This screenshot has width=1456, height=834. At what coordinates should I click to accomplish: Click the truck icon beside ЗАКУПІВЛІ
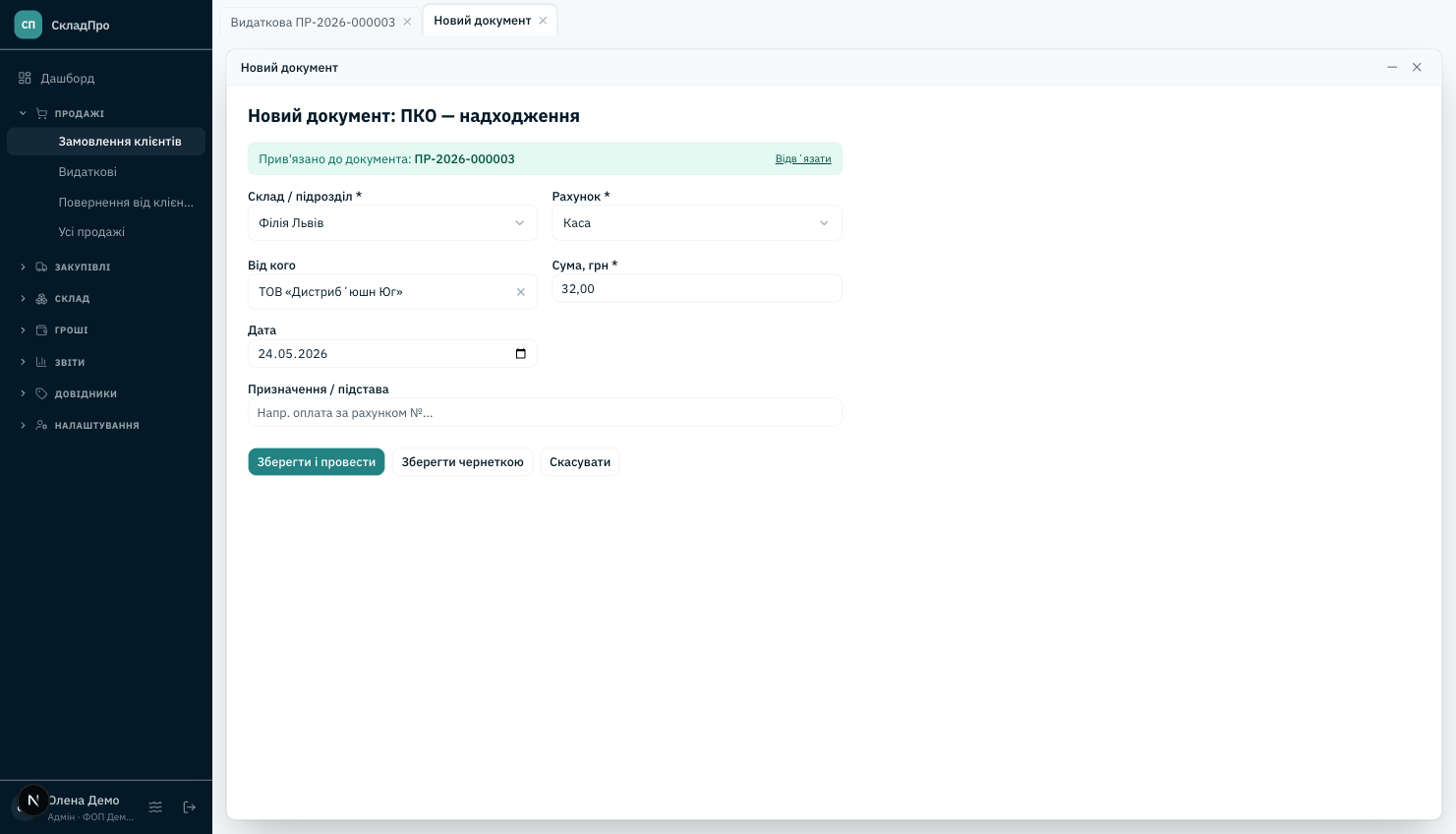[x=41, y=267]
